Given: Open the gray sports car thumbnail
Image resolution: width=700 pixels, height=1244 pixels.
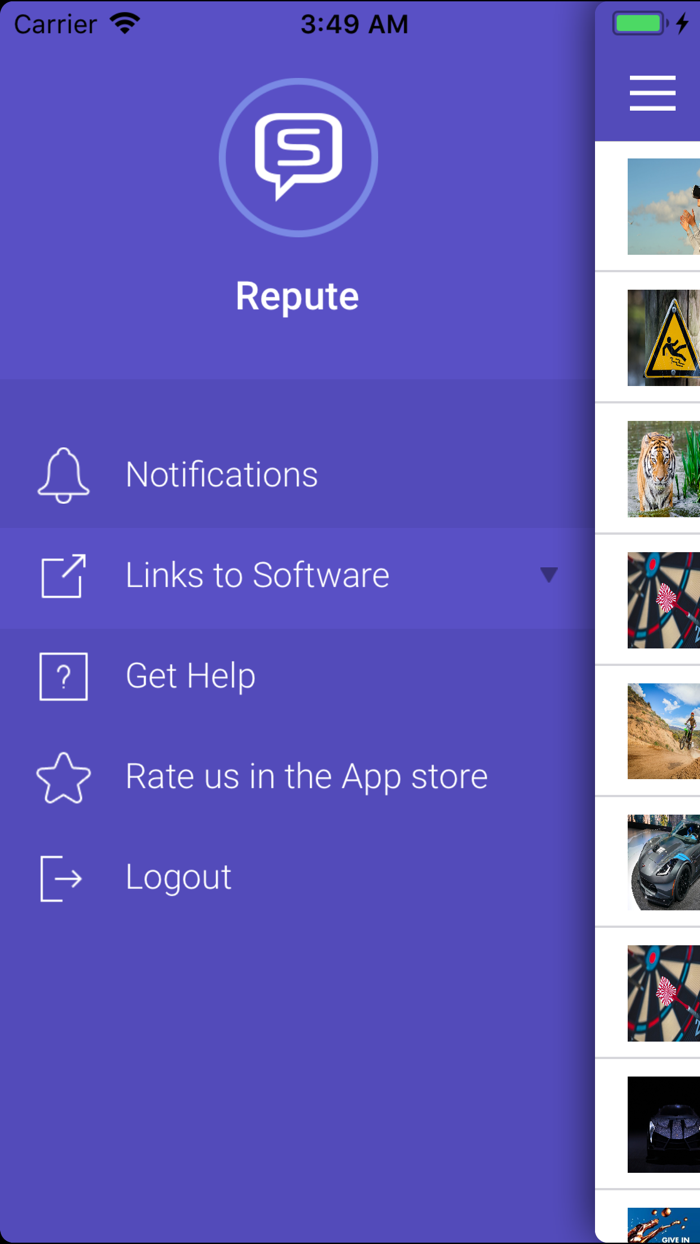Looking at the screenshot, I should (x=664, y=862).
